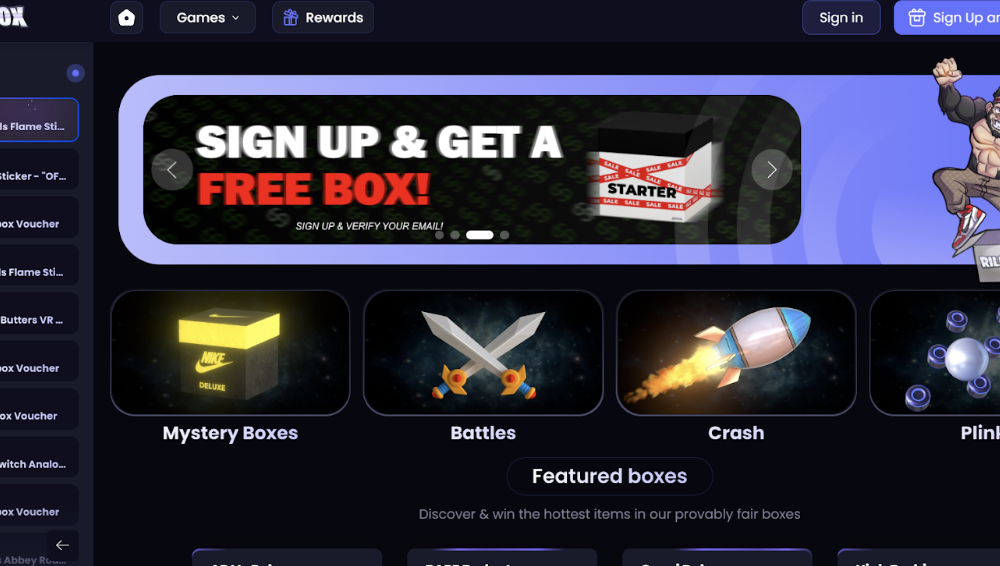Screen dimensions: 1000x566
Task: Click the gift icon next to Rewards
Action: pyautogui.click(x=290, y=17)
